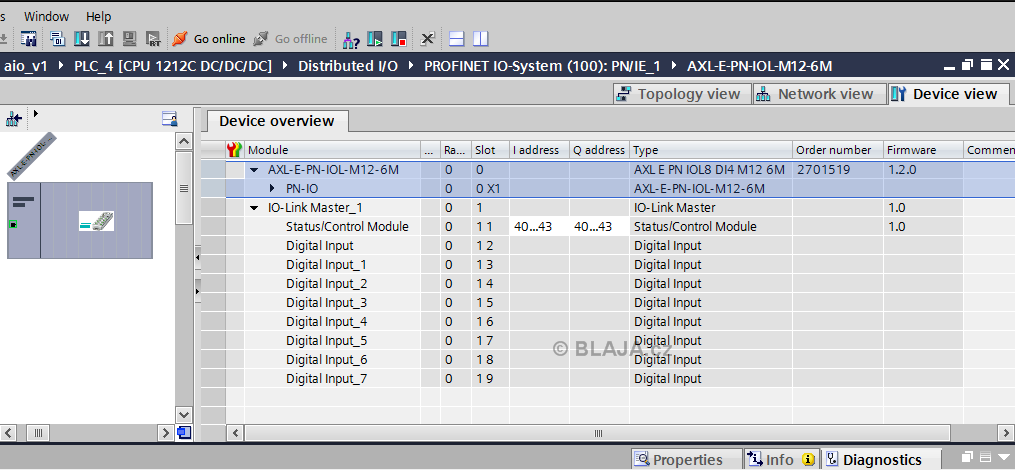The width and height of the screenshot is (1015, 470).
Task: Click the start runtime RT icon
Action: [153, 39]
